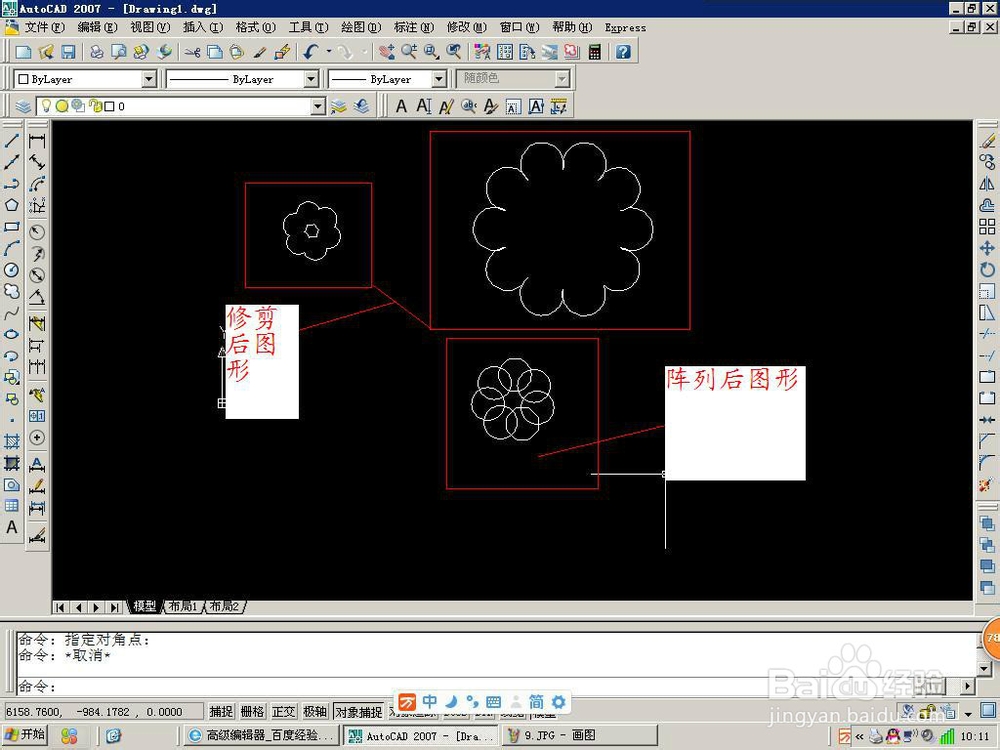Select the Line tool in Draw toolbar
Viewport: 1000px width, 750px height.
coord(11,140)
